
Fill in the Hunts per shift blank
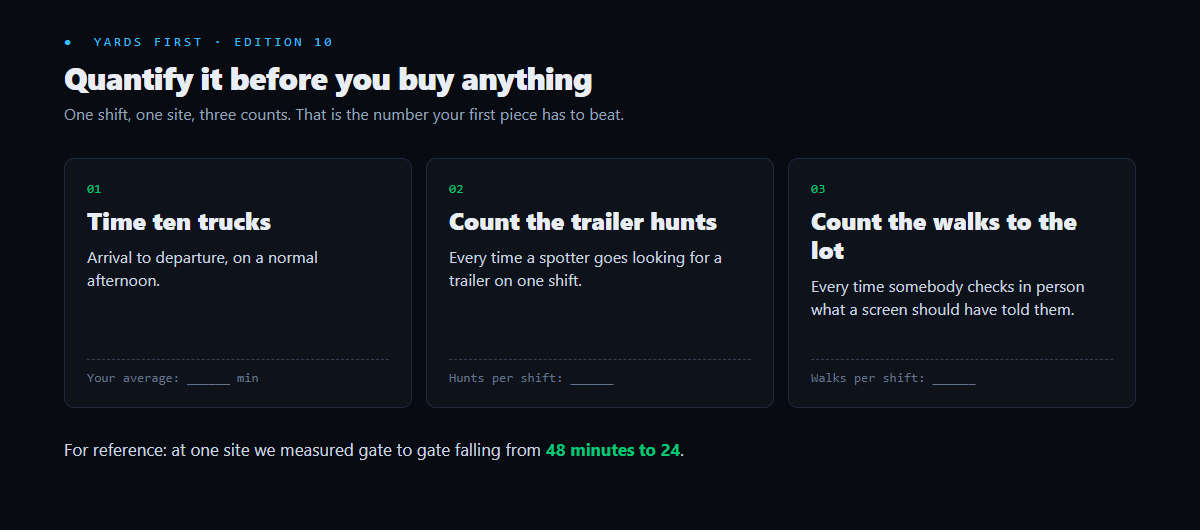pyautogui.click(x=592, y=379)
